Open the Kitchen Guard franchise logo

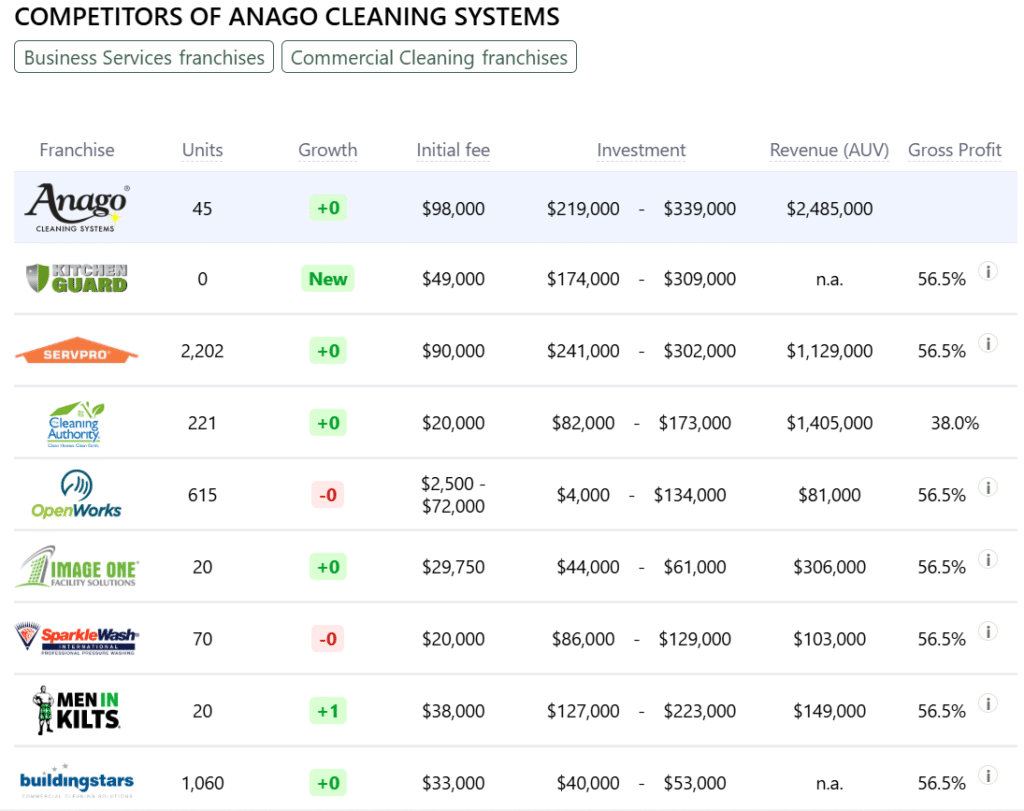pyautogui.click(x=77, y=279)
